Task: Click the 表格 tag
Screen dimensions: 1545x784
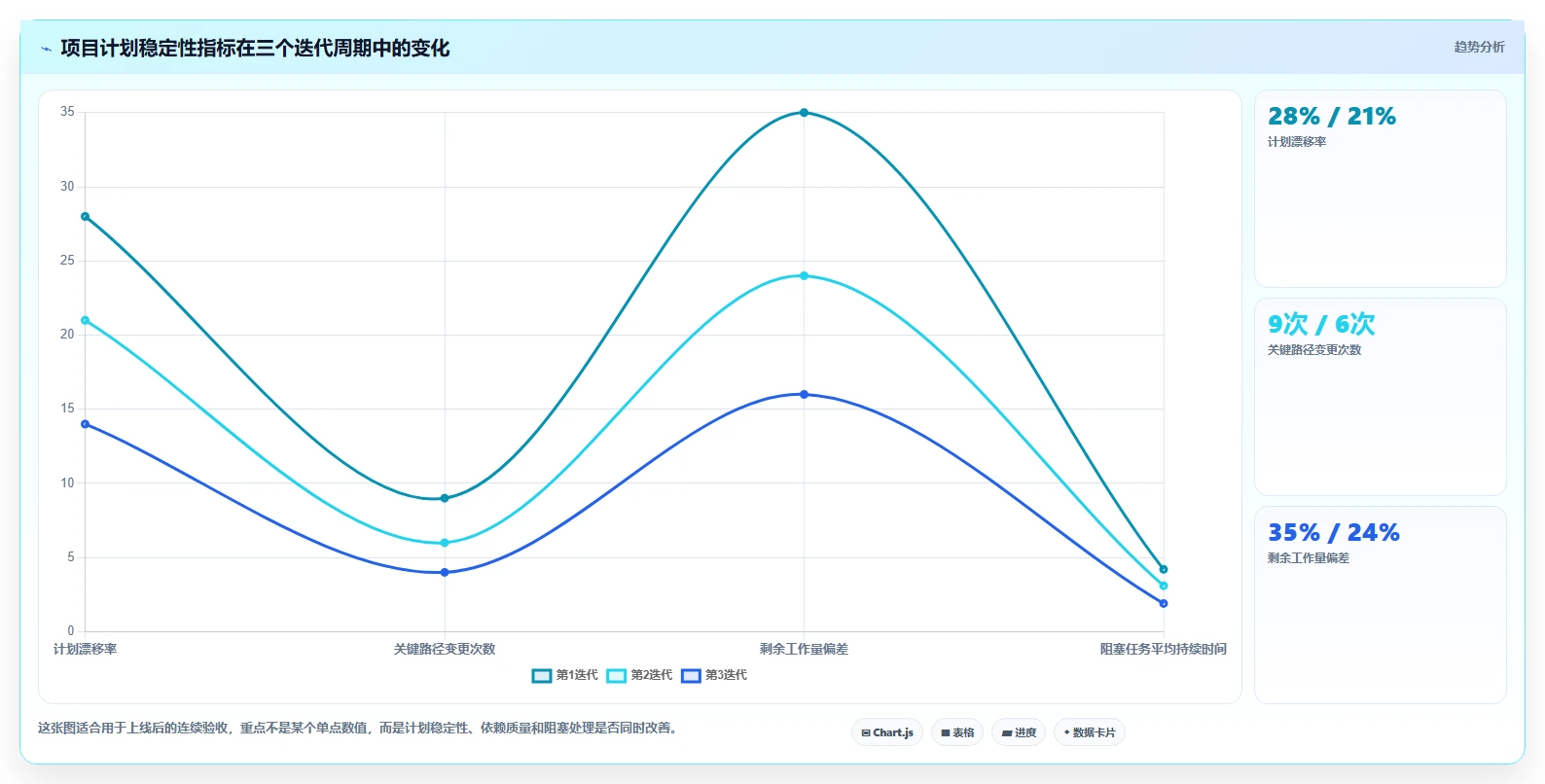Action: [x=957, y=732]
